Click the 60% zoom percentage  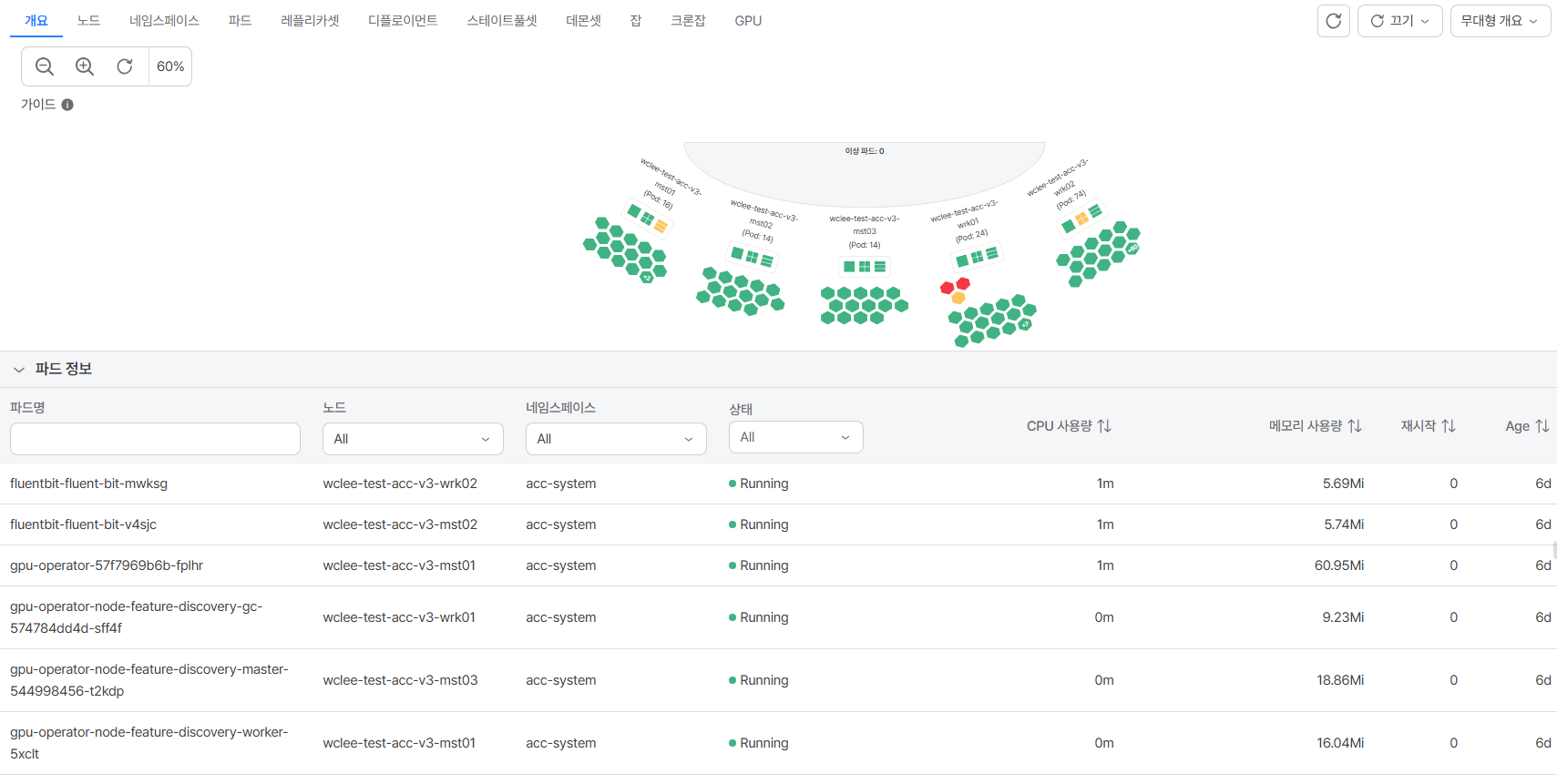170,66
